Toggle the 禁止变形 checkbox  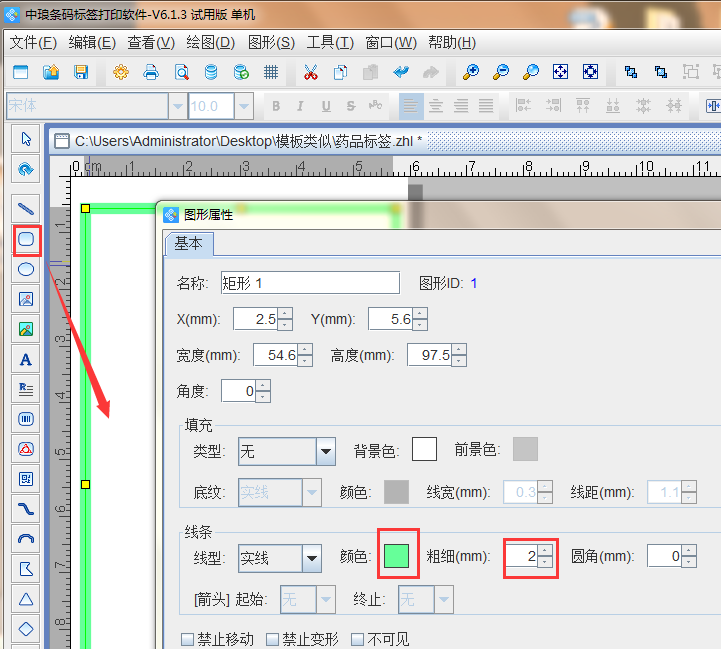click(x=273, y=640)
